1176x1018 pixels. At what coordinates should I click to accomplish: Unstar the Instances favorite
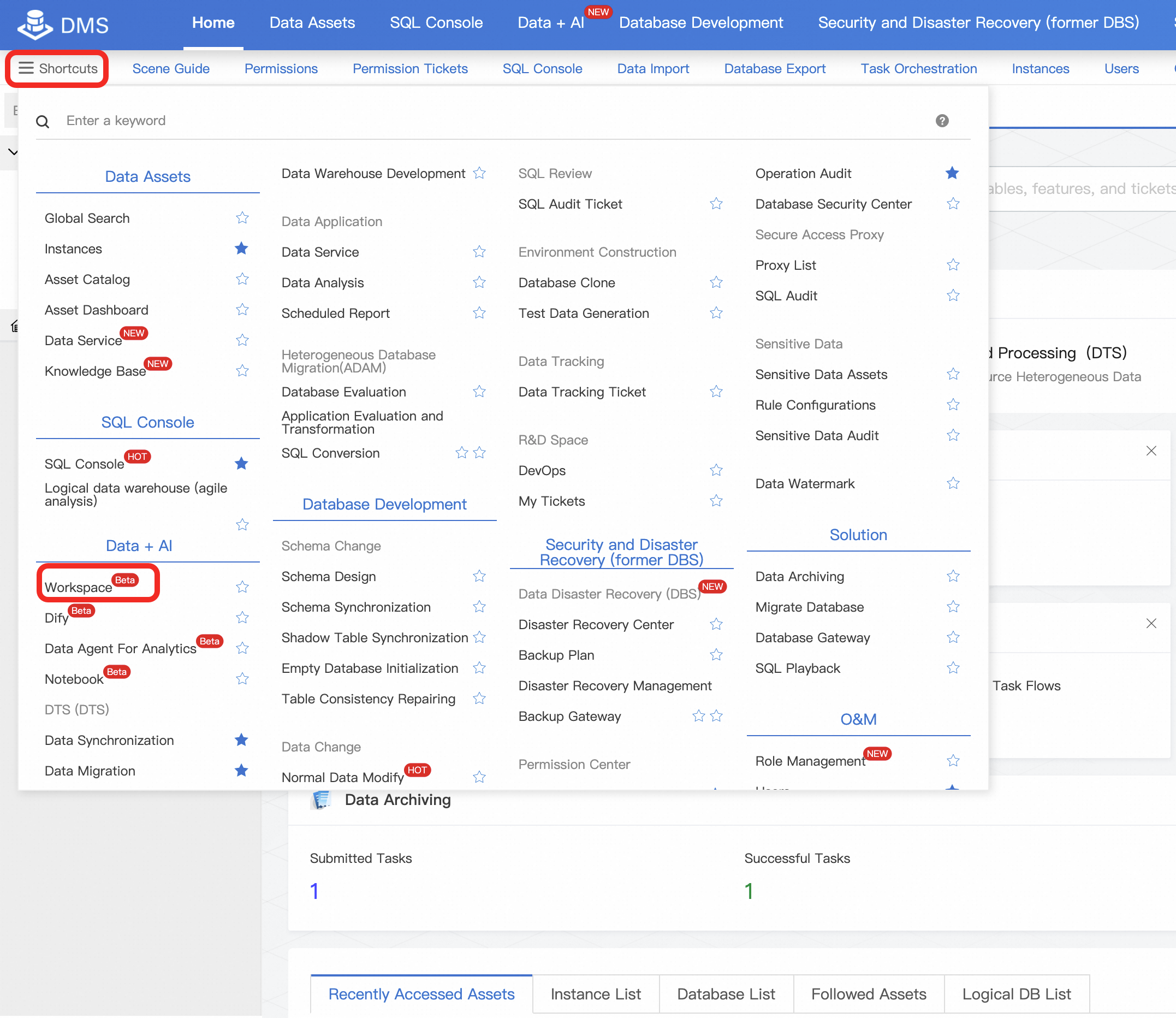pyautogui.click(x=241, y=248)
